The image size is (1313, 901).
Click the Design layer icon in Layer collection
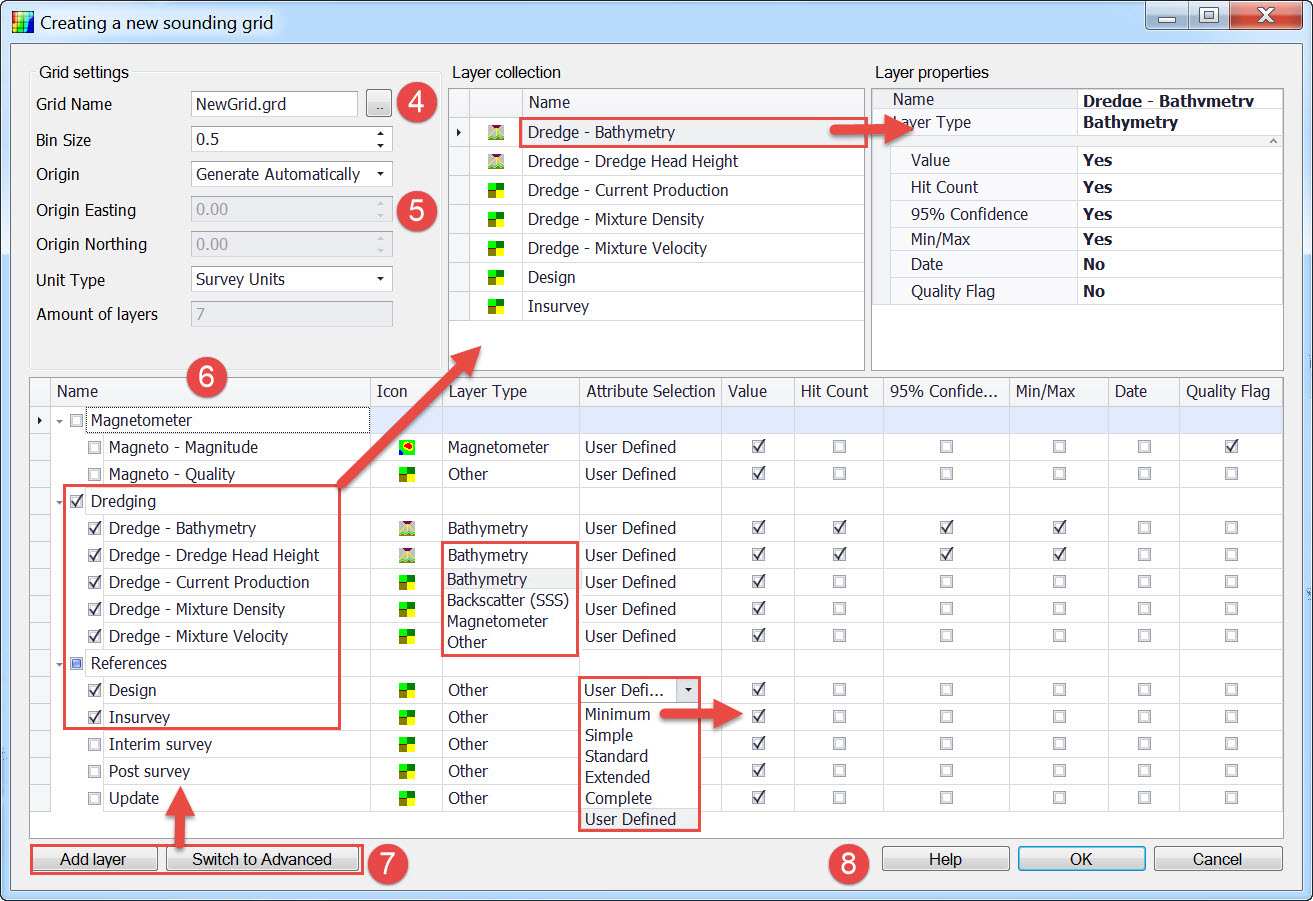tap(495, 277)
